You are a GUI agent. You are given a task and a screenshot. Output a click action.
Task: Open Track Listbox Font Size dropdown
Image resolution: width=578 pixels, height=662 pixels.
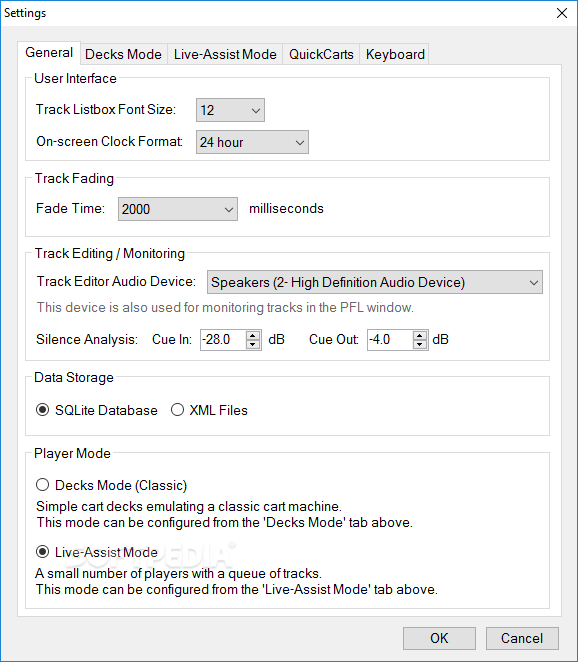point(230,110)
